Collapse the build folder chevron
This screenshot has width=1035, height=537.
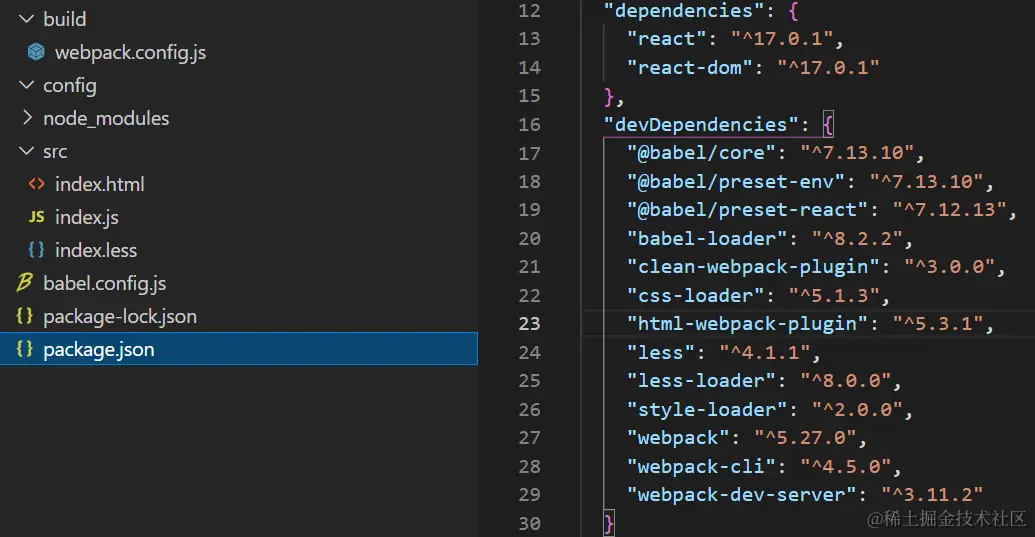(26, 18)
